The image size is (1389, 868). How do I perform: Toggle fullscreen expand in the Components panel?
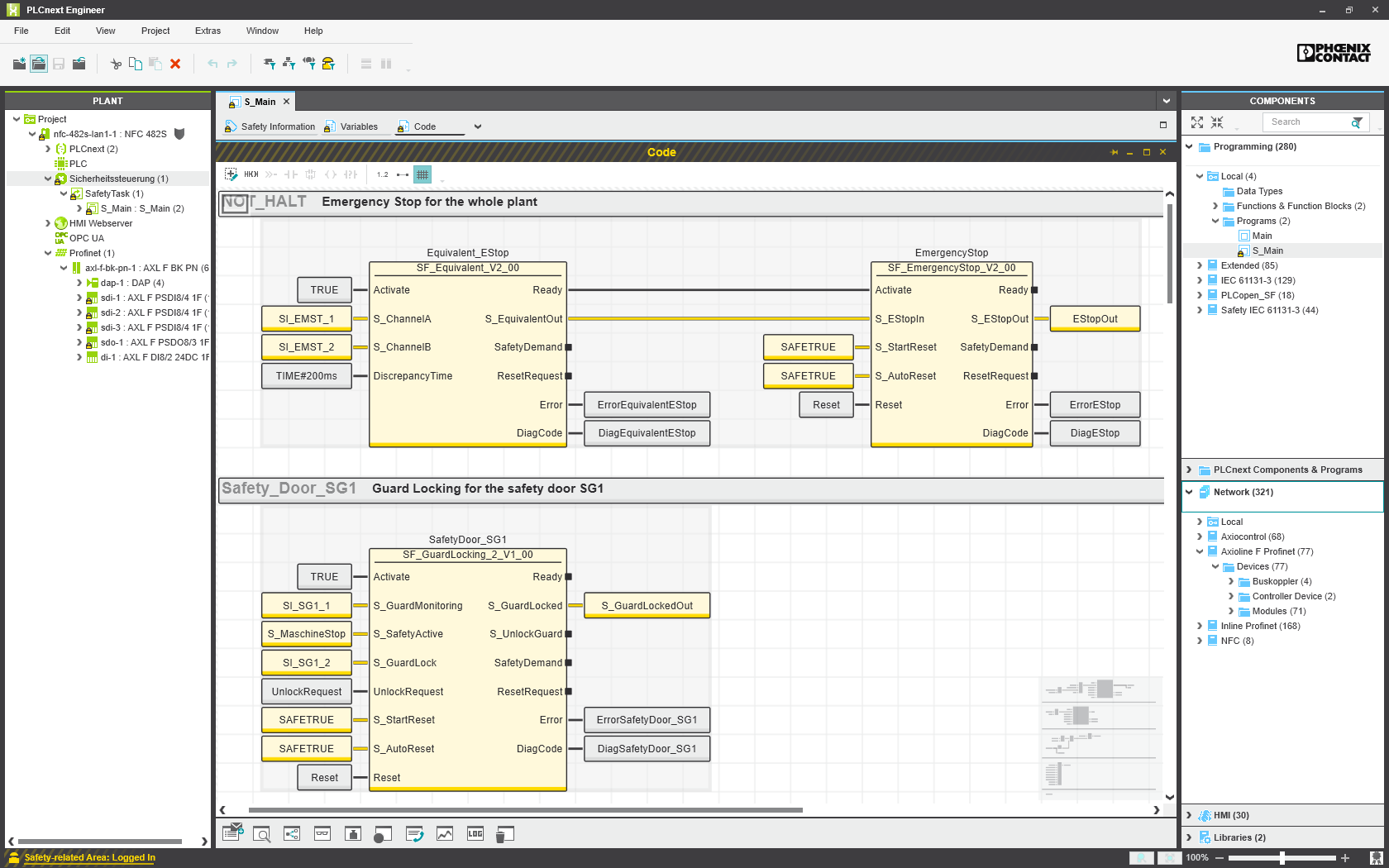pos(1196,122)
